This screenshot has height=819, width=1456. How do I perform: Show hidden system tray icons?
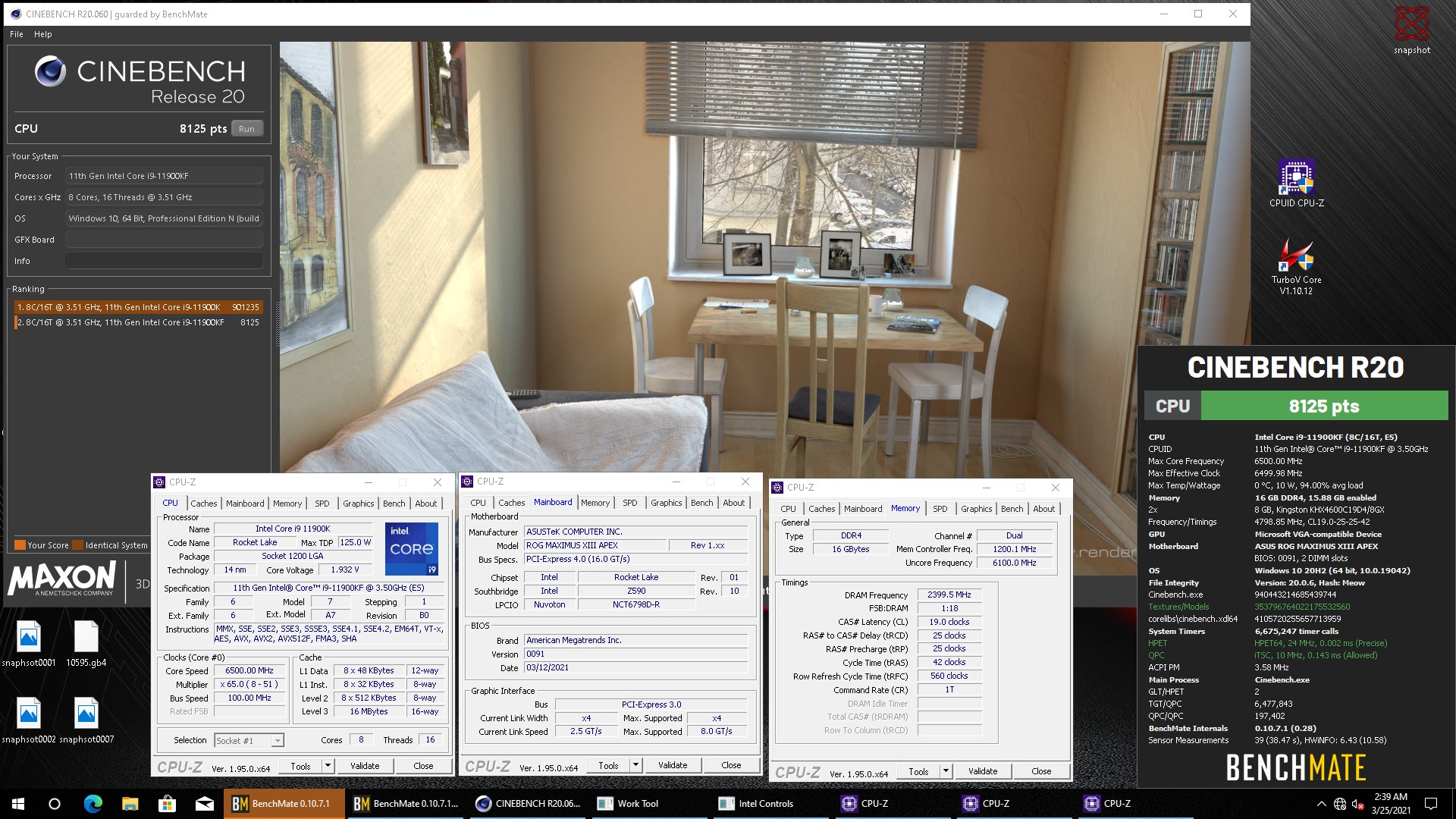coord(1321,804)
